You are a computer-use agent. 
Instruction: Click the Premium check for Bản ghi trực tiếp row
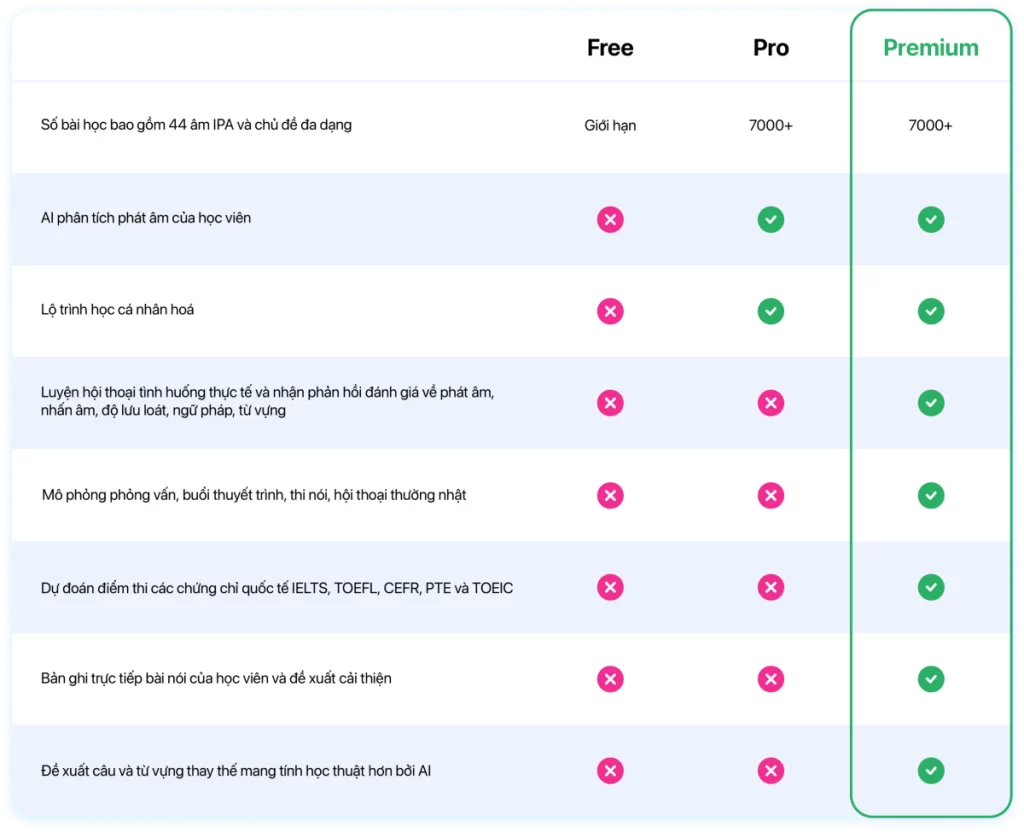click(931, 679)
